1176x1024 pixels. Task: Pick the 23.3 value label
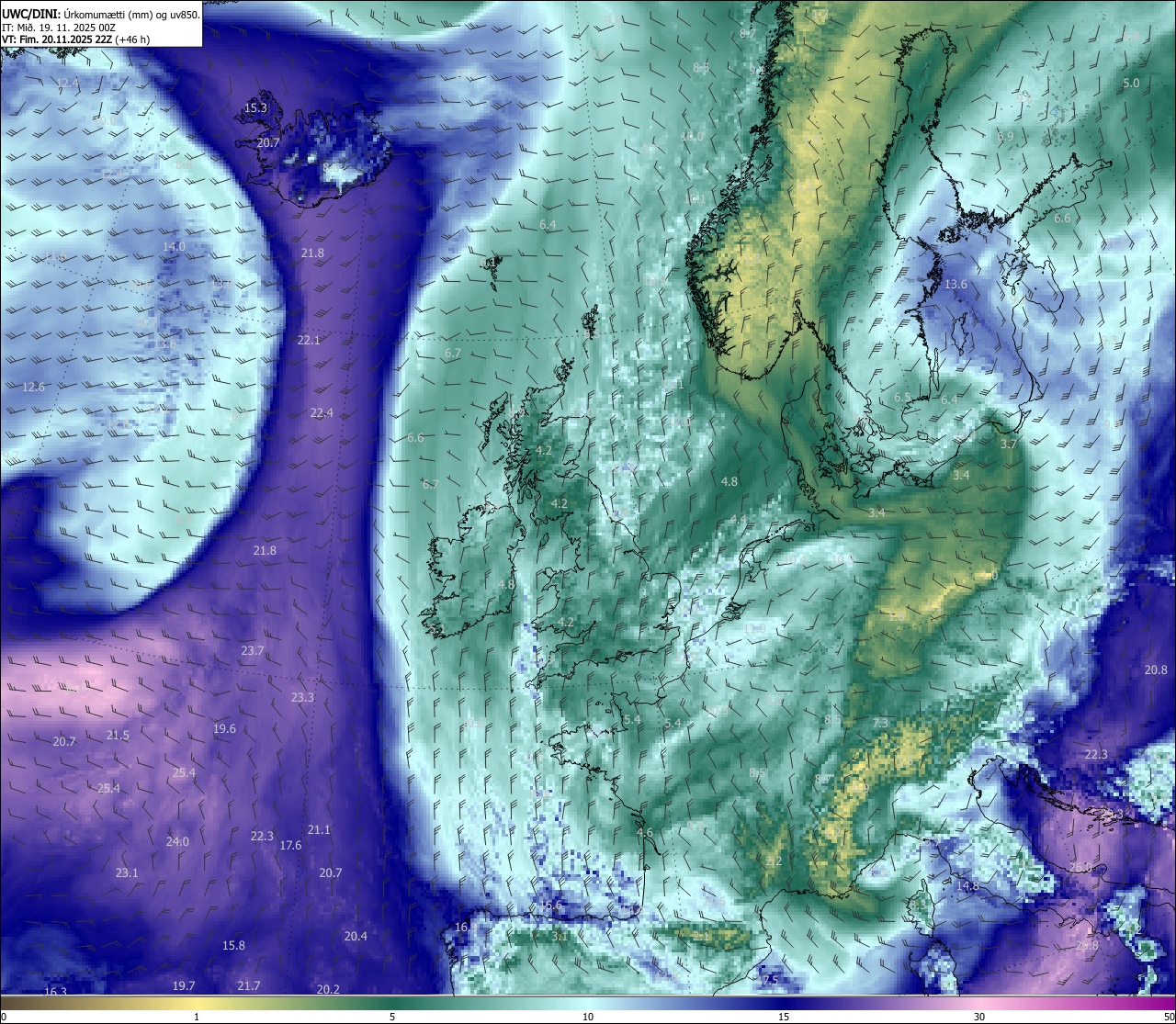click(x=302, y=698)
